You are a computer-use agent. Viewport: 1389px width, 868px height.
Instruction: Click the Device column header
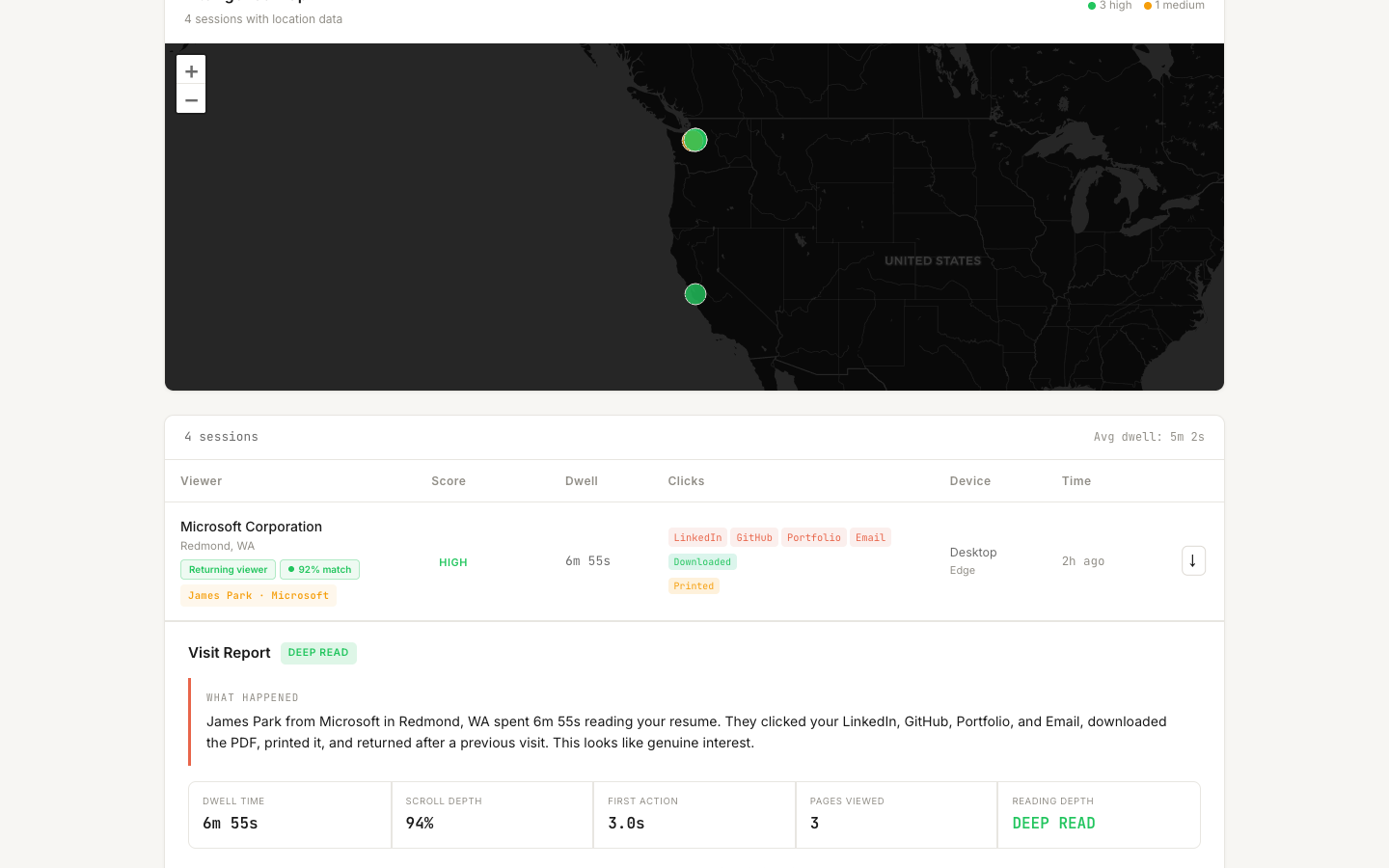coord(970,481)
